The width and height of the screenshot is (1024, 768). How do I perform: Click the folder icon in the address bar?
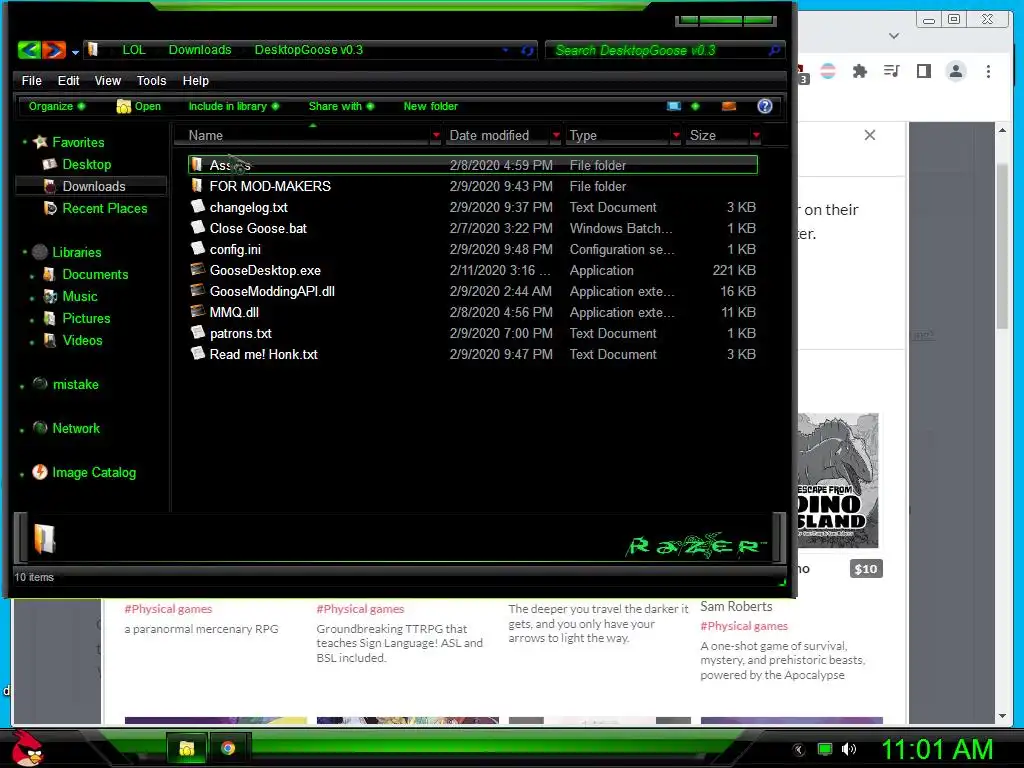click(93, 50)
